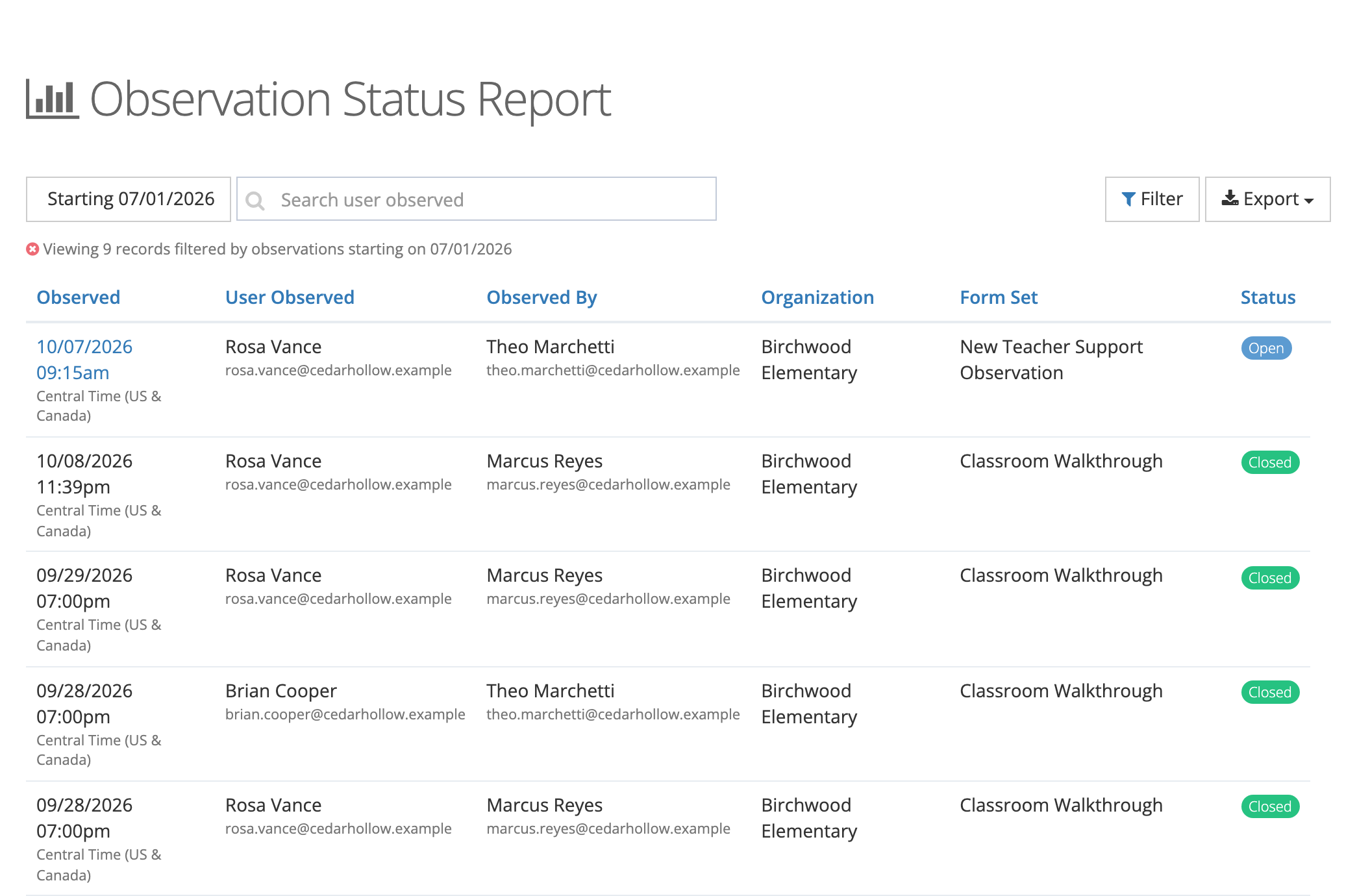This screenshot has width=1357, height=896.
Task: Select 'theo.marchetti@cedarhollow.example' in Brian Cooper's row
Action: pos(613,714)
